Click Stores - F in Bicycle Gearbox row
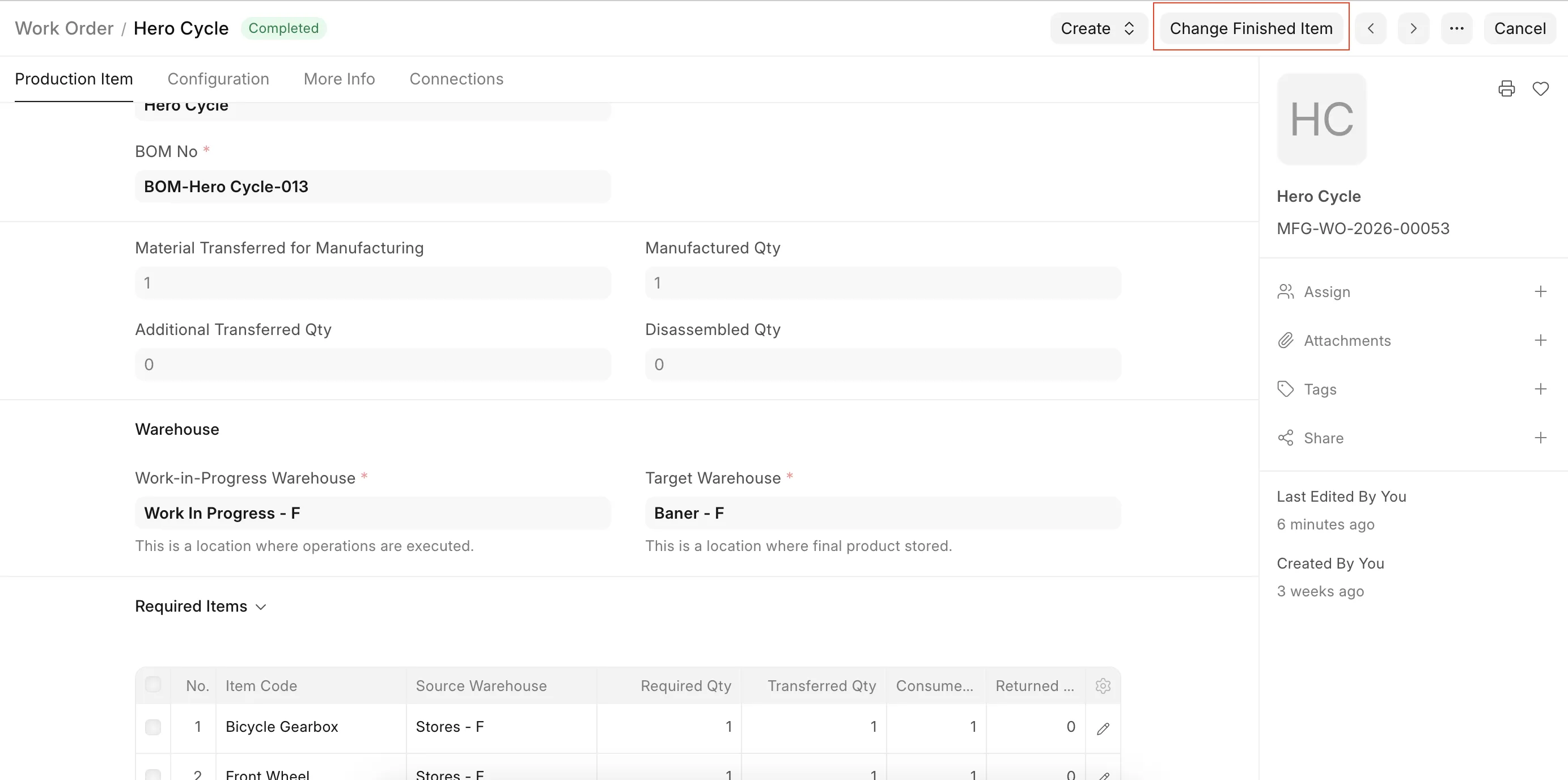 501,727
